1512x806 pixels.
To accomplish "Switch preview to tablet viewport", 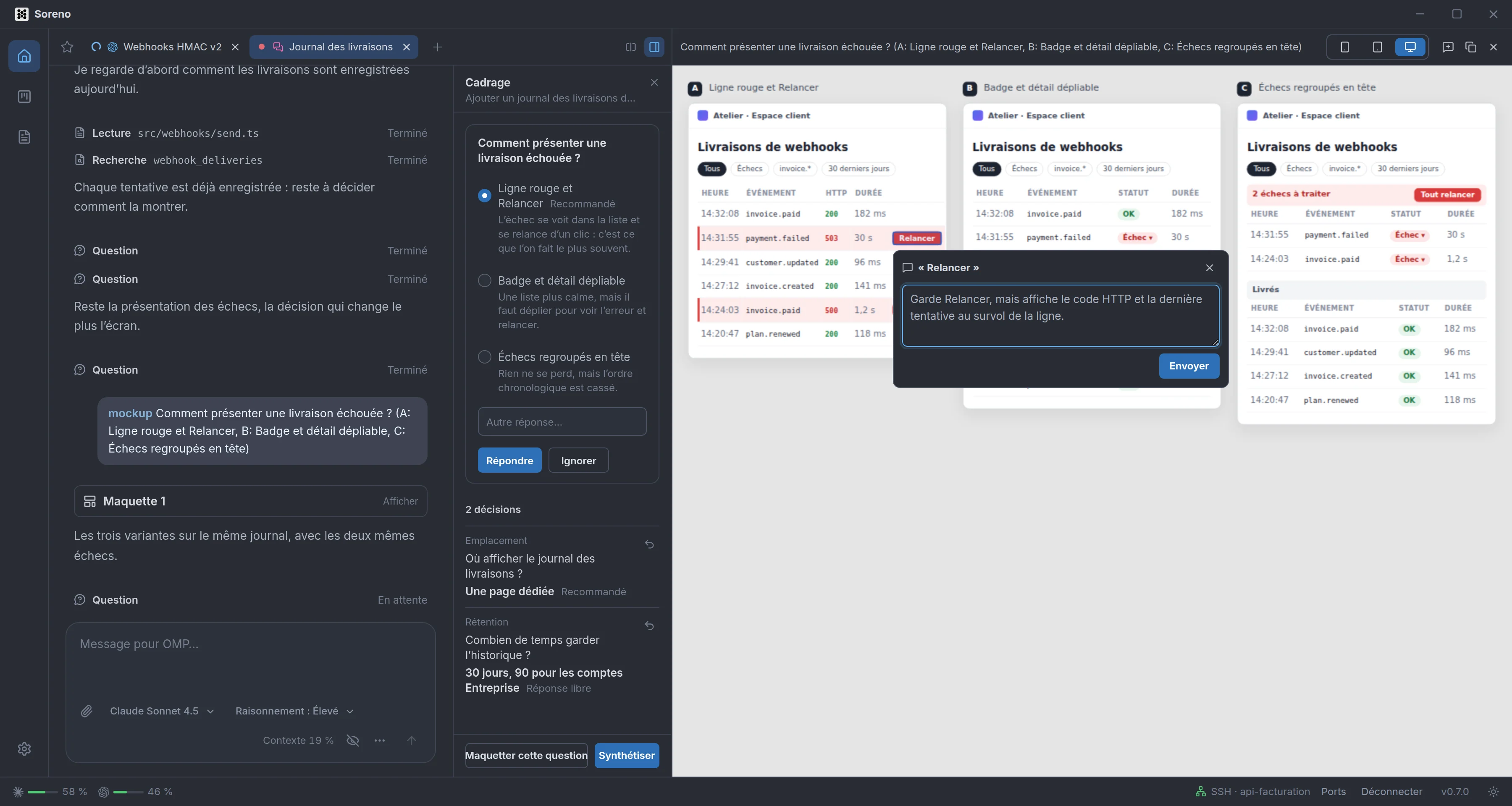I will click(1377, 47).
